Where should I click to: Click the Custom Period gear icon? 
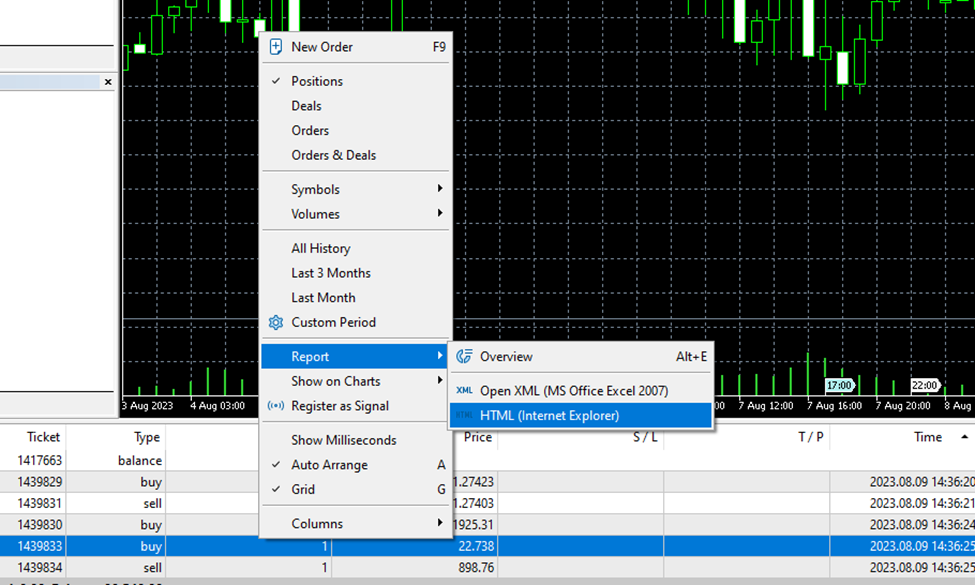pyautogui.click(x=275, y=322)
